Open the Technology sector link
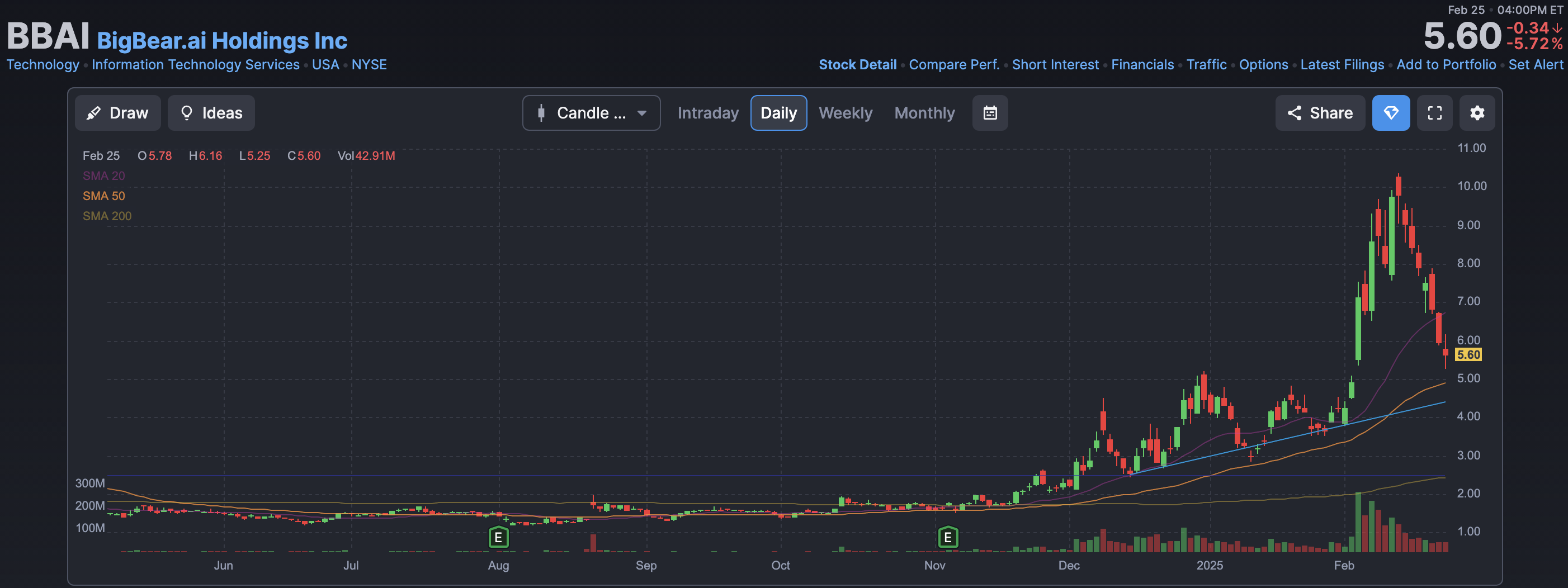Image resolution: width=1568 pixels, height=588 pixels. click(x=42, y=64)
